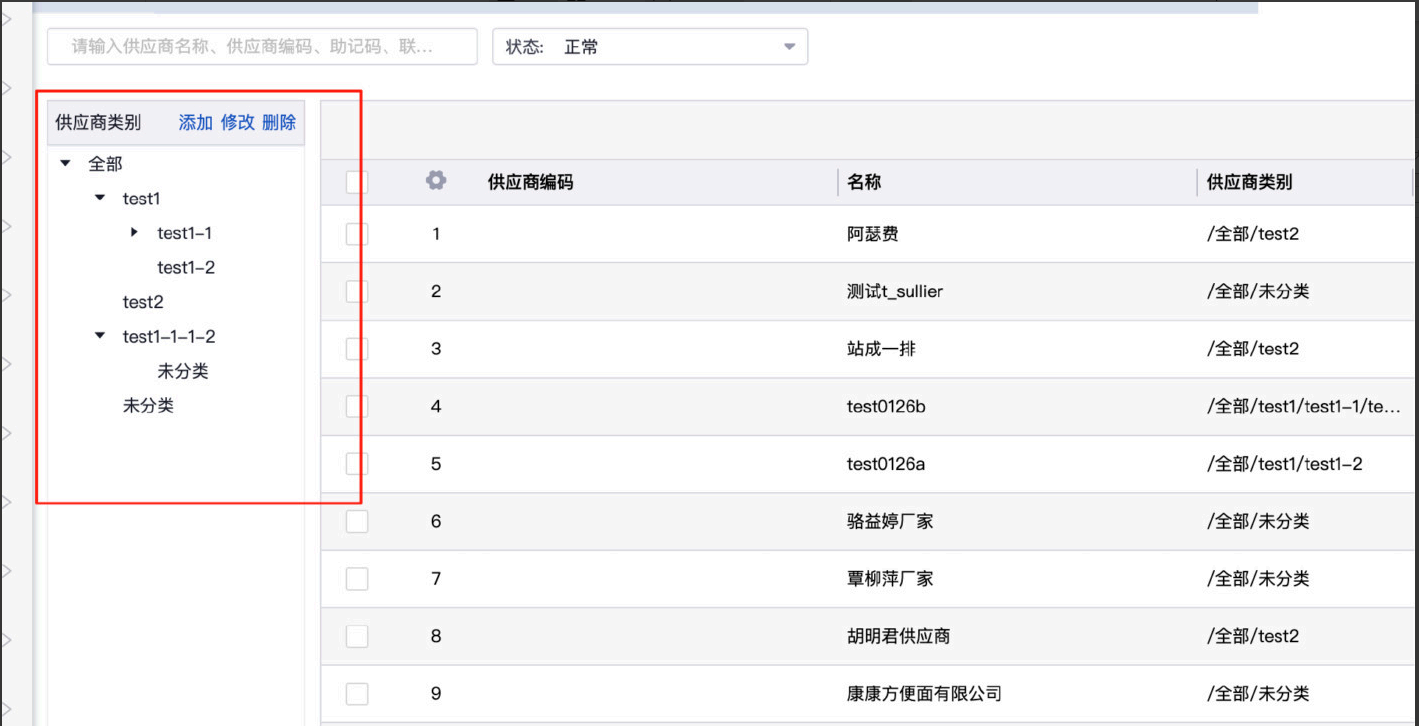The image size is (1419, 726).
Task: Click 修改 to edit supplier category
Action: [238, 122]
